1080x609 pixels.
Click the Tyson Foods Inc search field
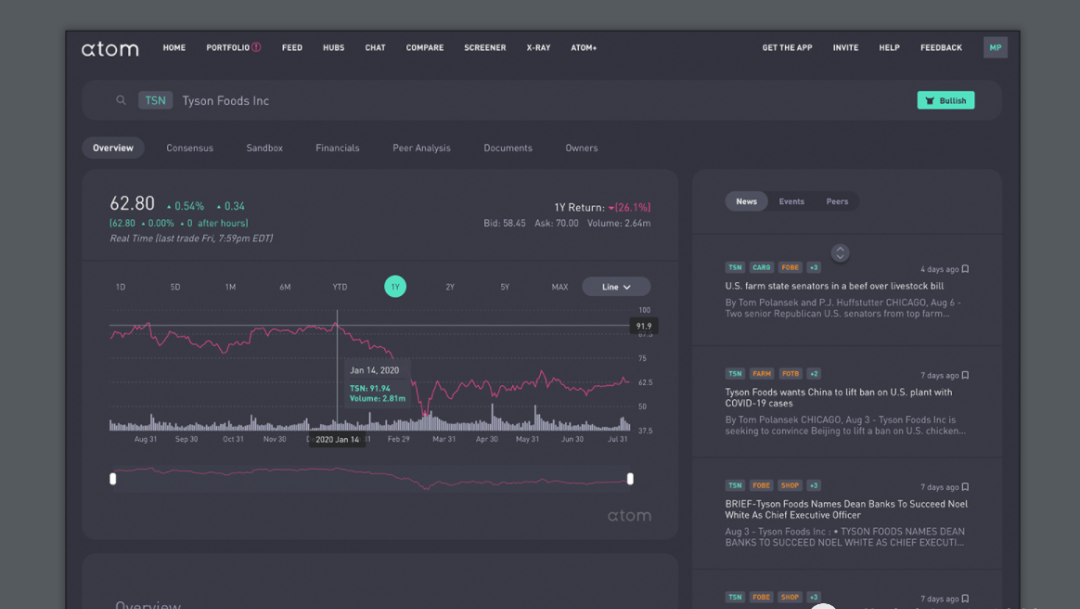(542, 101)
